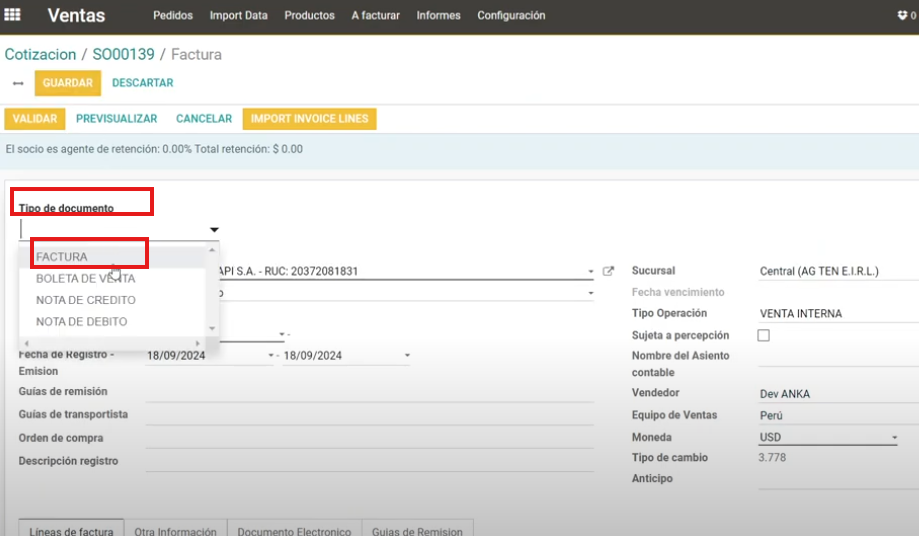Click the dropdown list scroll-down arrow

coord(211,328)
